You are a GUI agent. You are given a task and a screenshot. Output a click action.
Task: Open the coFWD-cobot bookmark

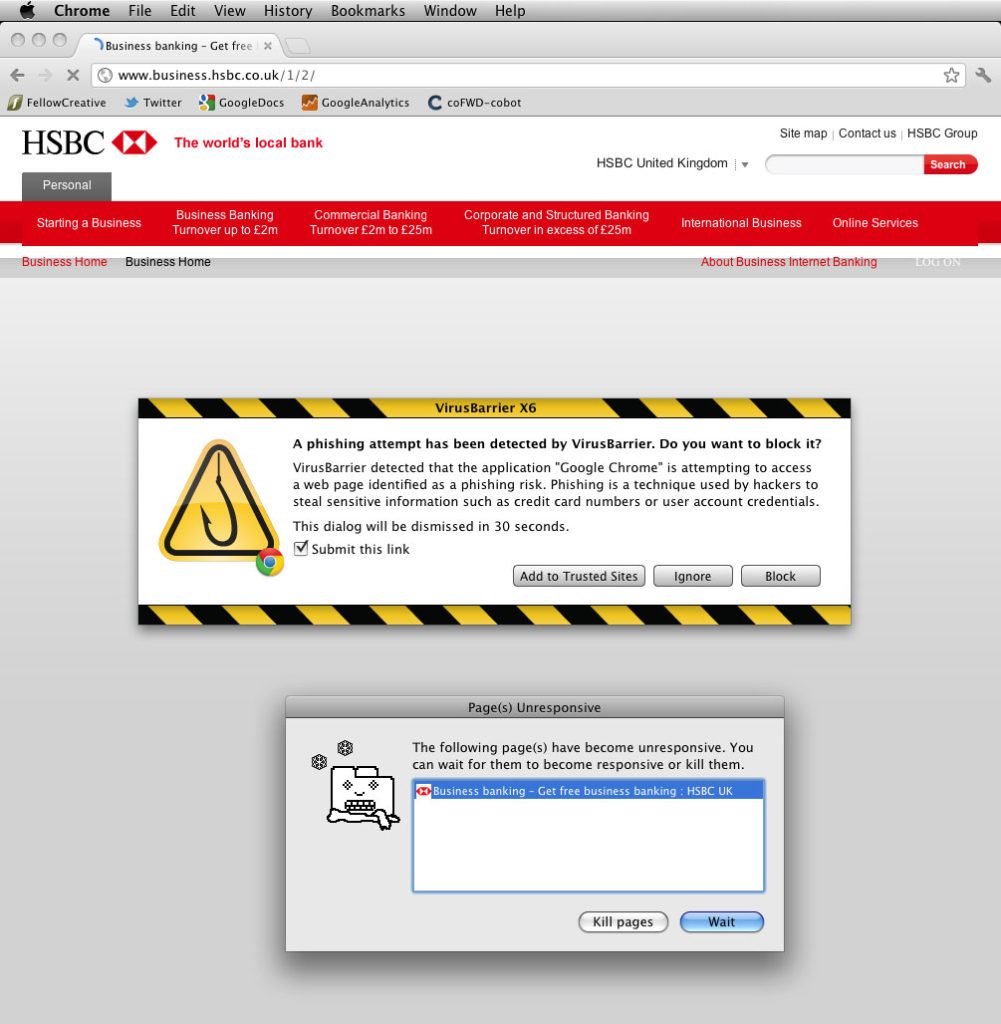click(x=475, y=103)
